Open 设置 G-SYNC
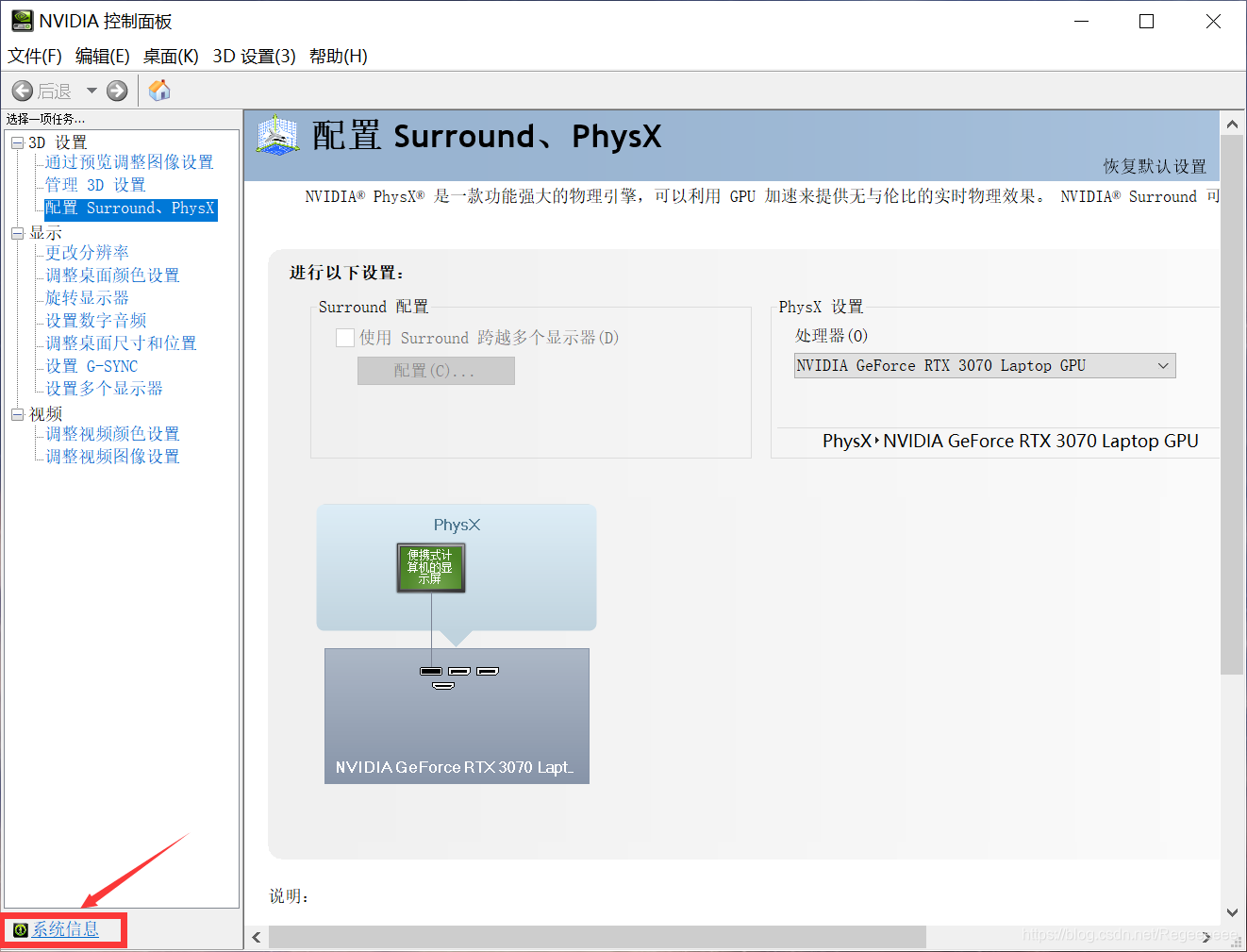 coord(92,366)
